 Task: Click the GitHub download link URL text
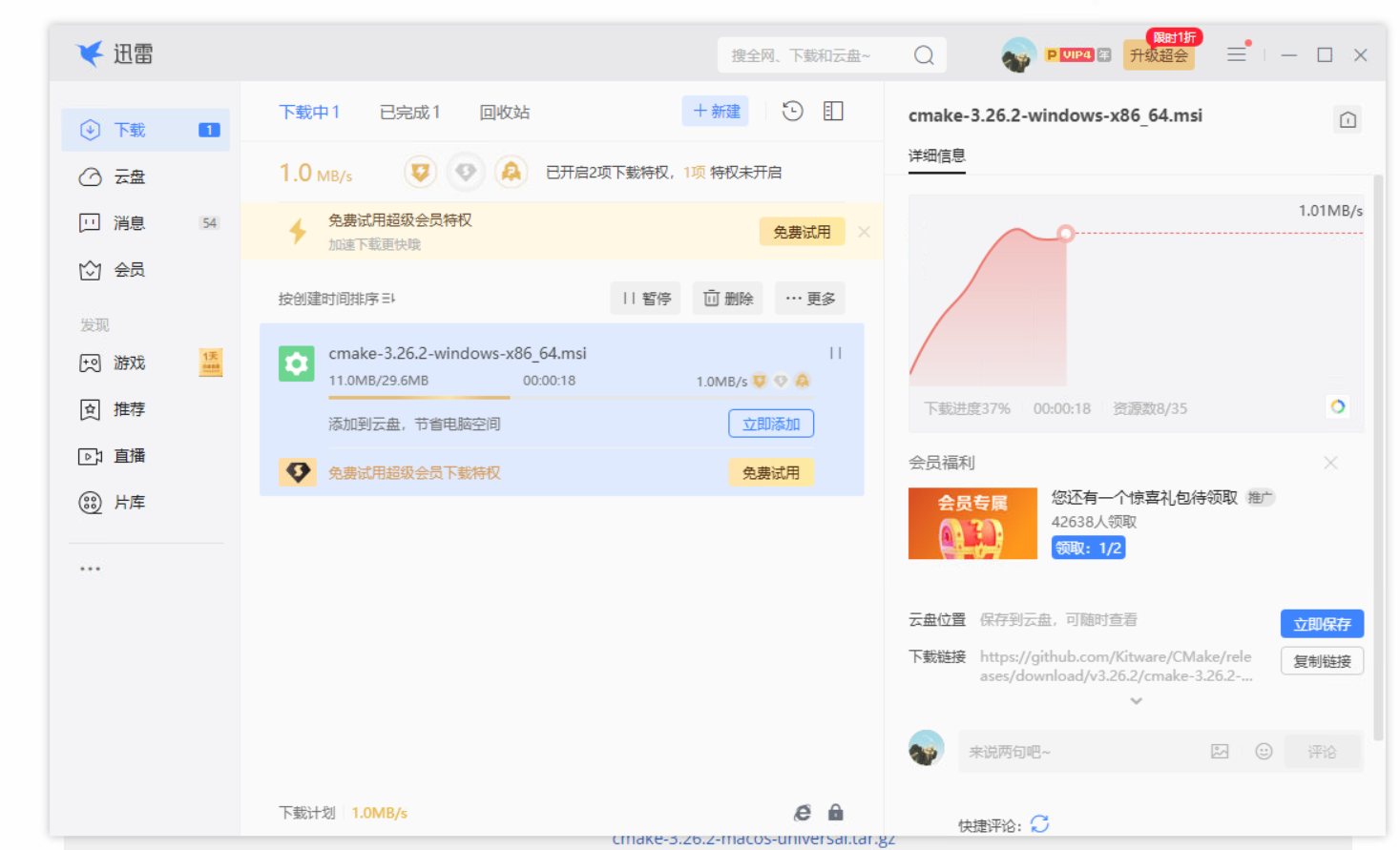click(x=1116, y=666)
